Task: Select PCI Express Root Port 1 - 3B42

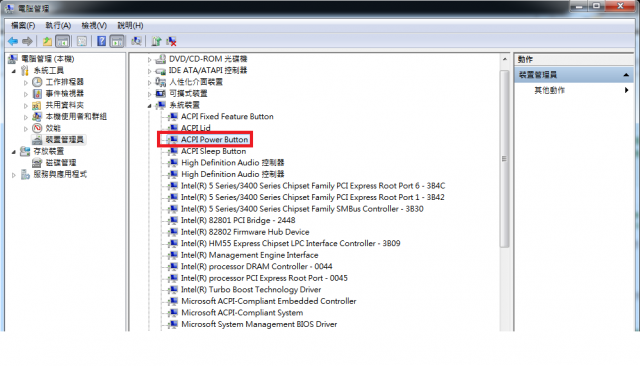Action: 313,197
